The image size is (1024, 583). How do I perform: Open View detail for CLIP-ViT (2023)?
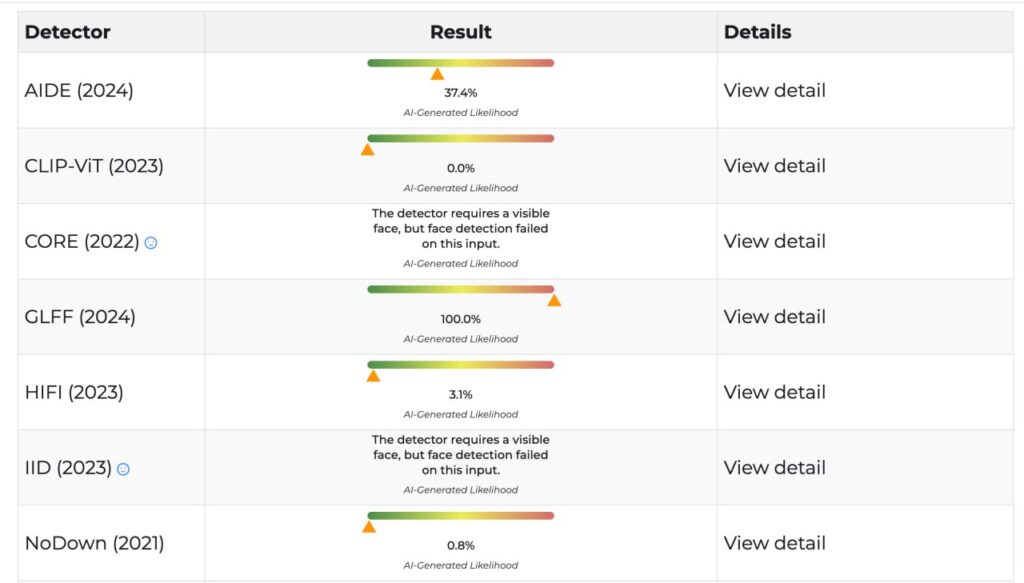pyautogui.click(x=774, y=166)
